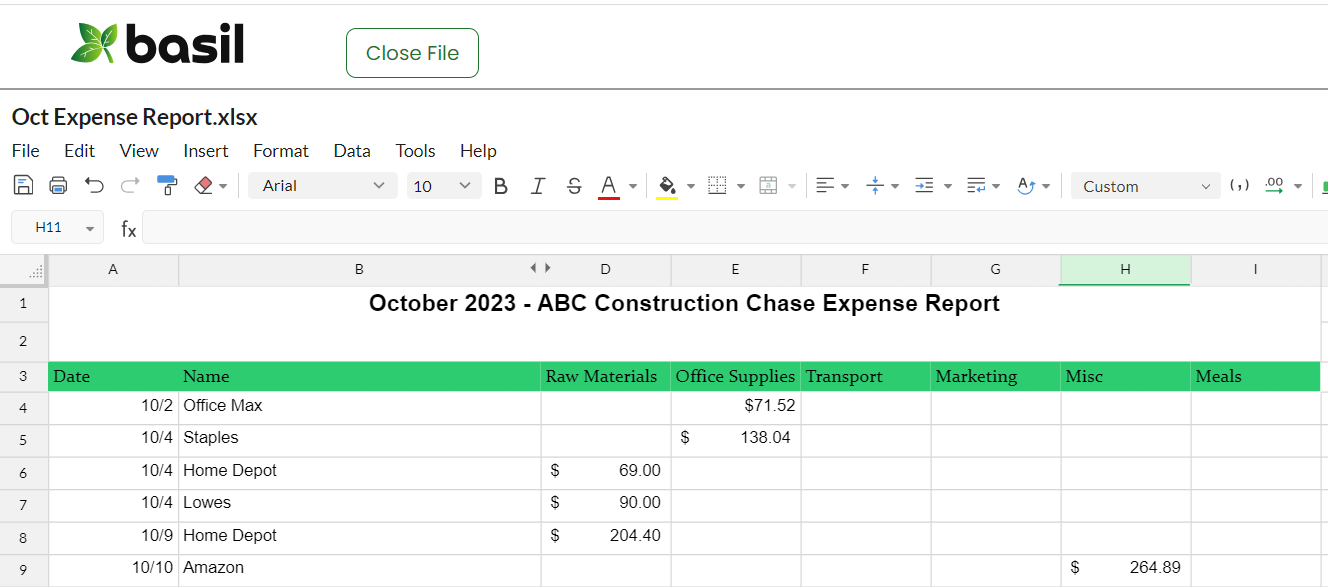The height and width of the screenshot is (587, 1328).
Task: Click the yellow fill color bucket
Action: tap(667, 186)
